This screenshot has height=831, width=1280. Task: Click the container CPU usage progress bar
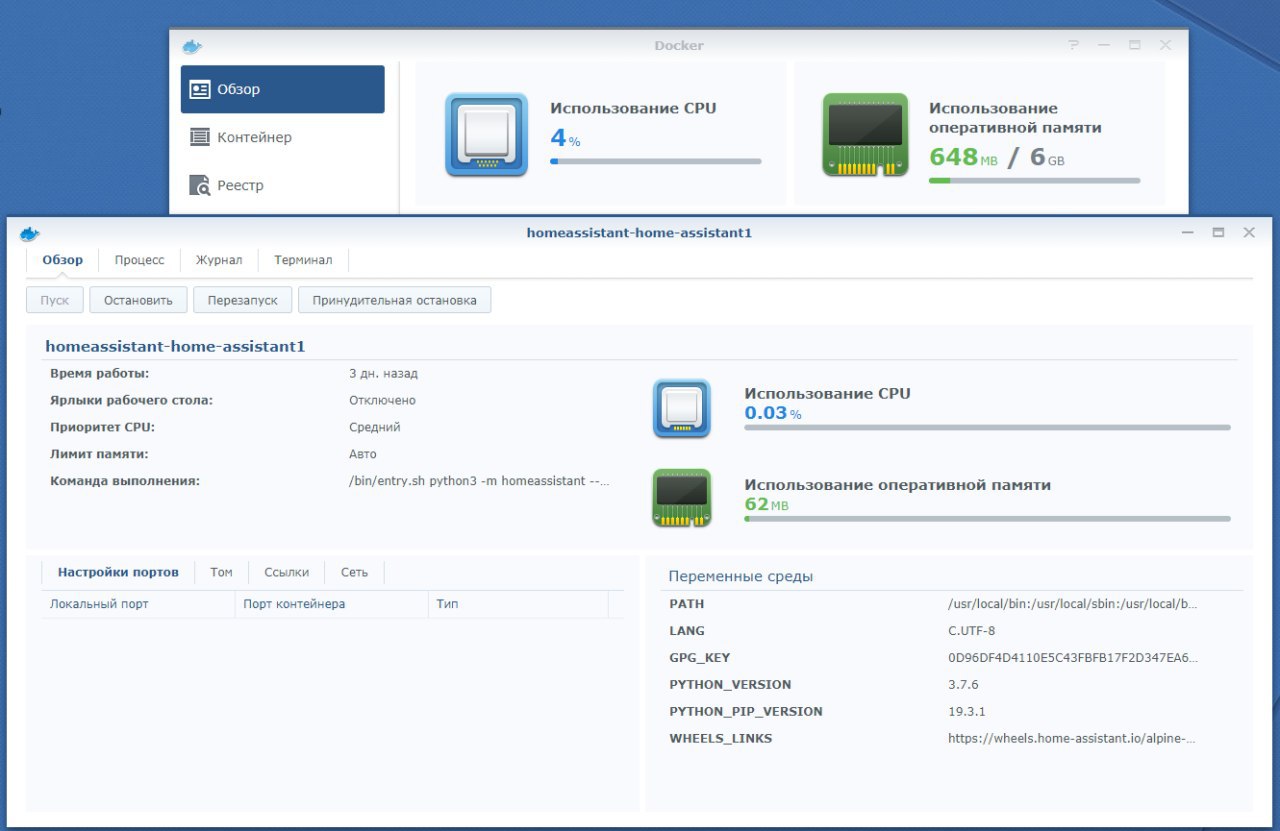987,428
